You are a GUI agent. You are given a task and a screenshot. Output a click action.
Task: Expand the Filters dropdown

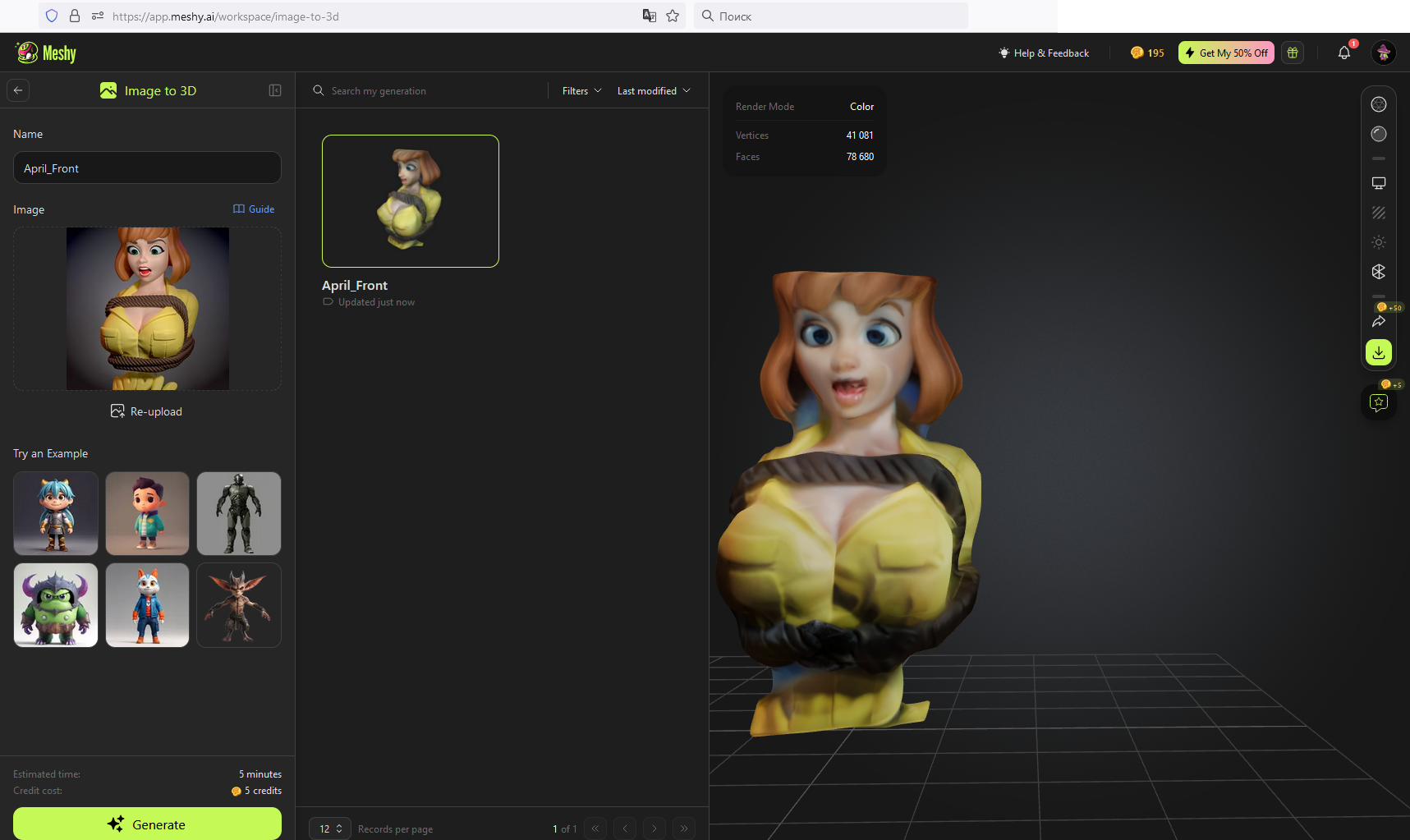click(x=581, y=91)
